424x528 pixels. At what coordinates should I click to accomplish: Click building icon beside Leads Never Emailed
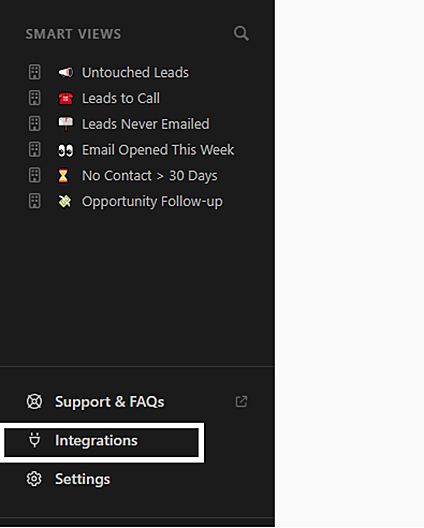tap(34, 124)
